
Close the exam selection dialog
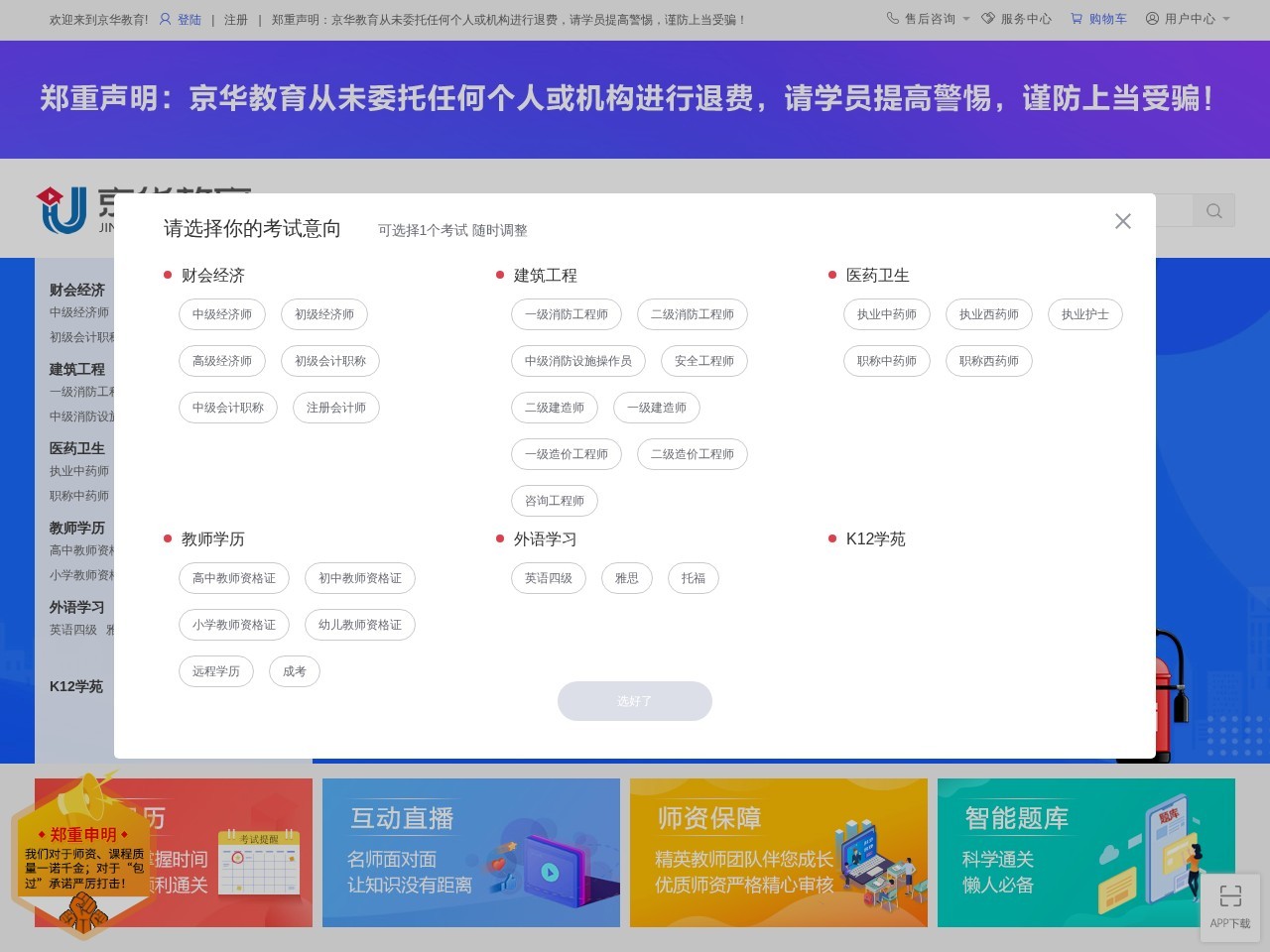click(1122, 221)
